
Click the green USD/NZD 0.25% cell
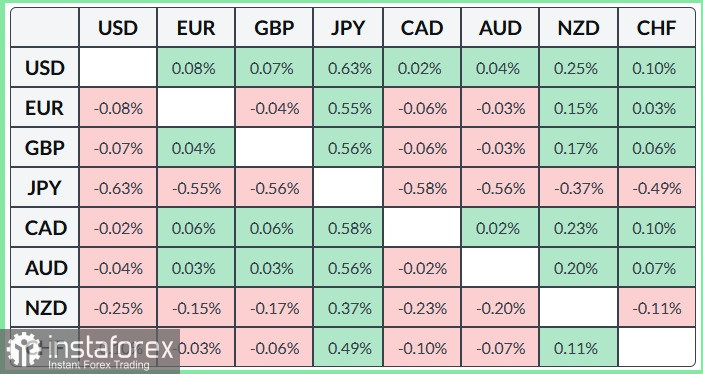click(578, 68)
